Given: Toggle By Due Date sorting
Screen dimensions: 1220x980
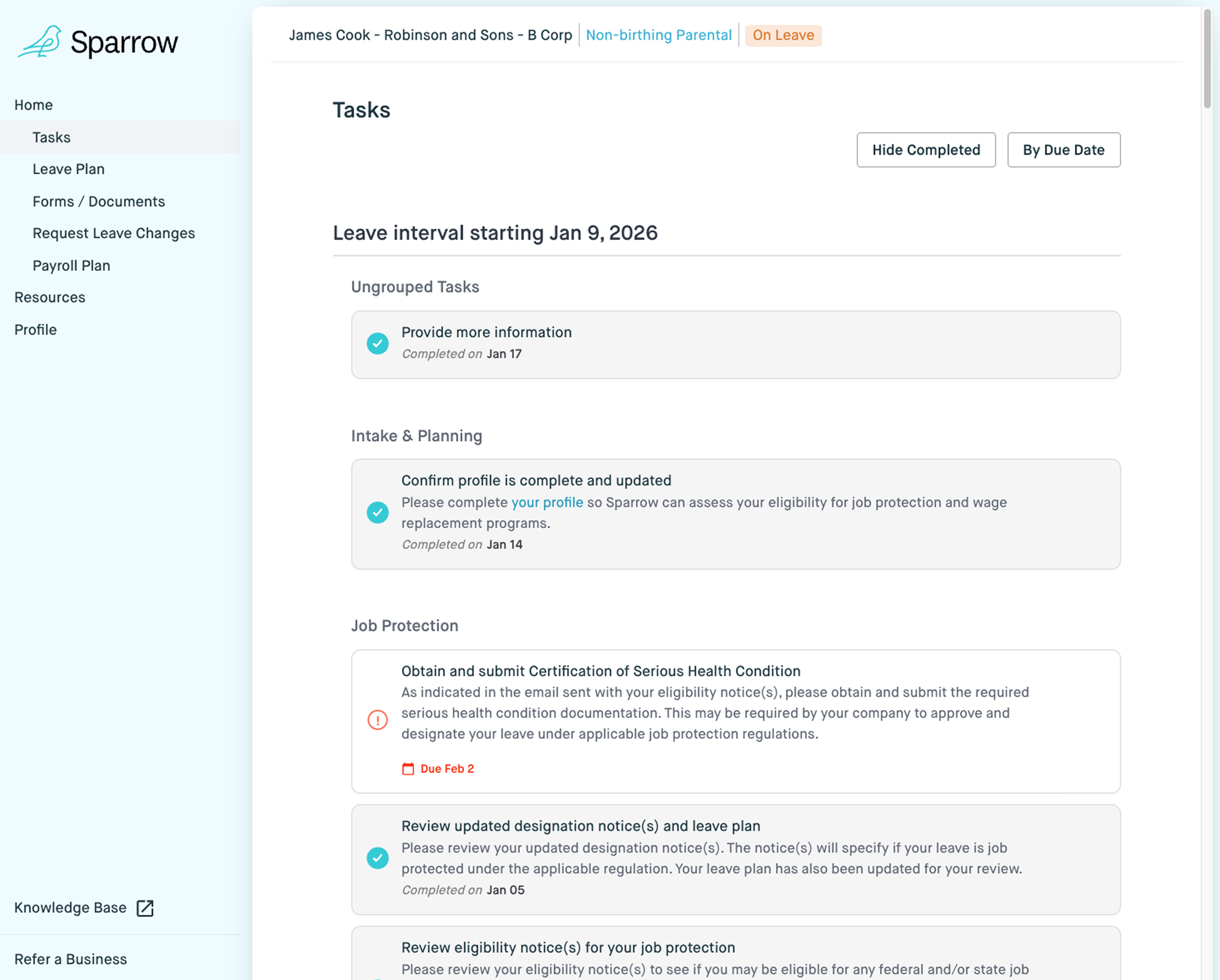Looking at the screenshot, I should point(1063,150).
